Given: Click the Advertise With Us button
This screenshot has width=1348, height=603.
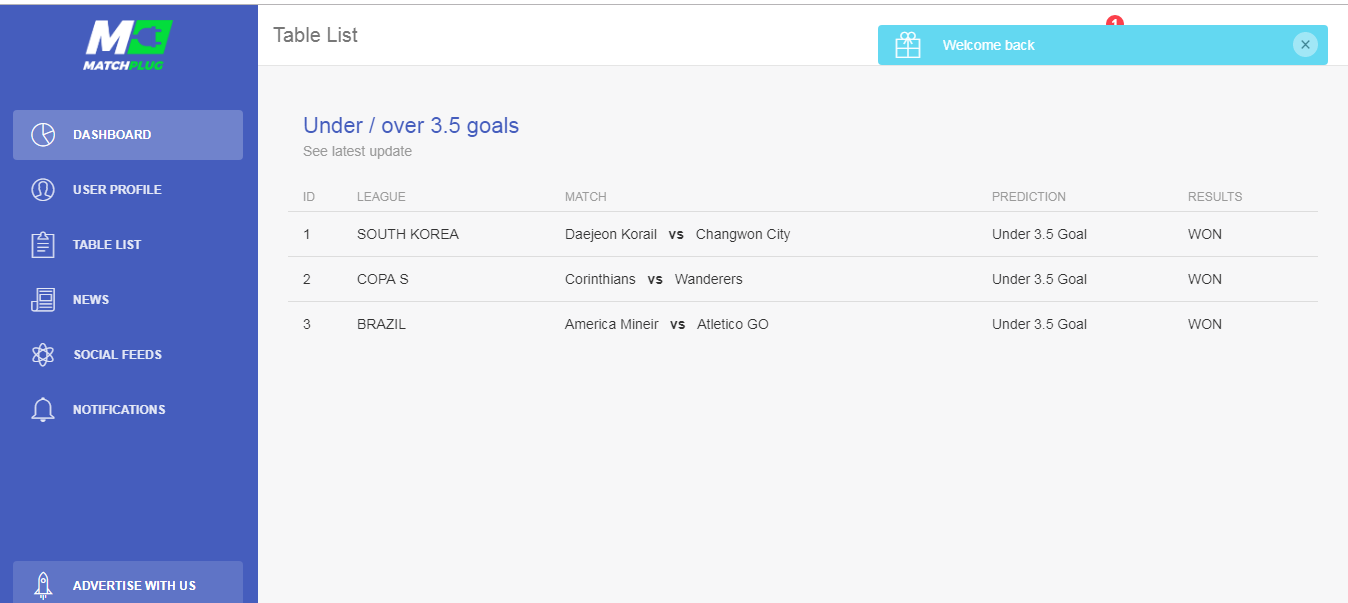Looking at the screenshot, I should [x=134, y=585].
